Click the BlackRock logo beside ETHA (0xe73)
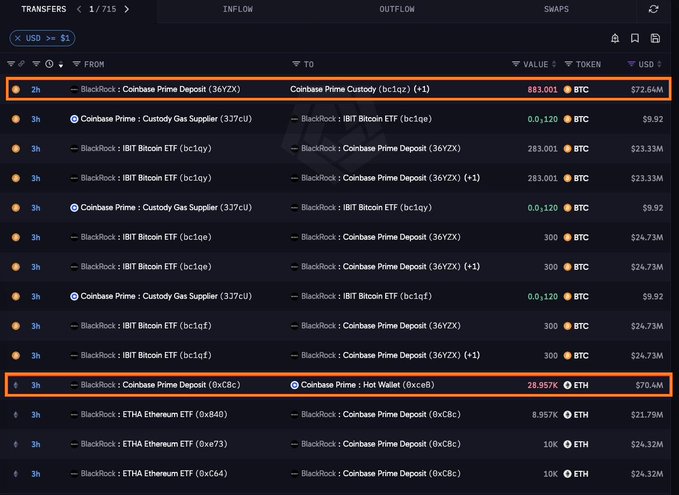The image size is (679, 495). click(74, 444)
